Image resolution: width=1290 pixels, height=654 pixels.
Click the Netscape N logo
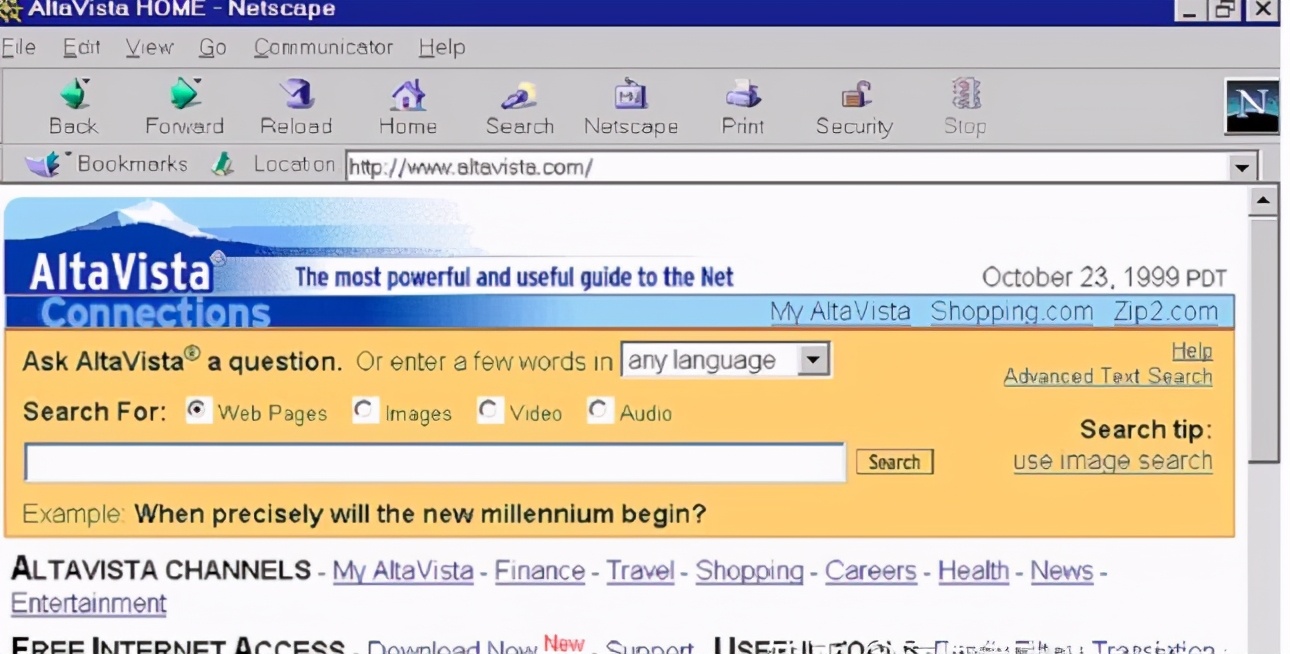point(1252,107)
